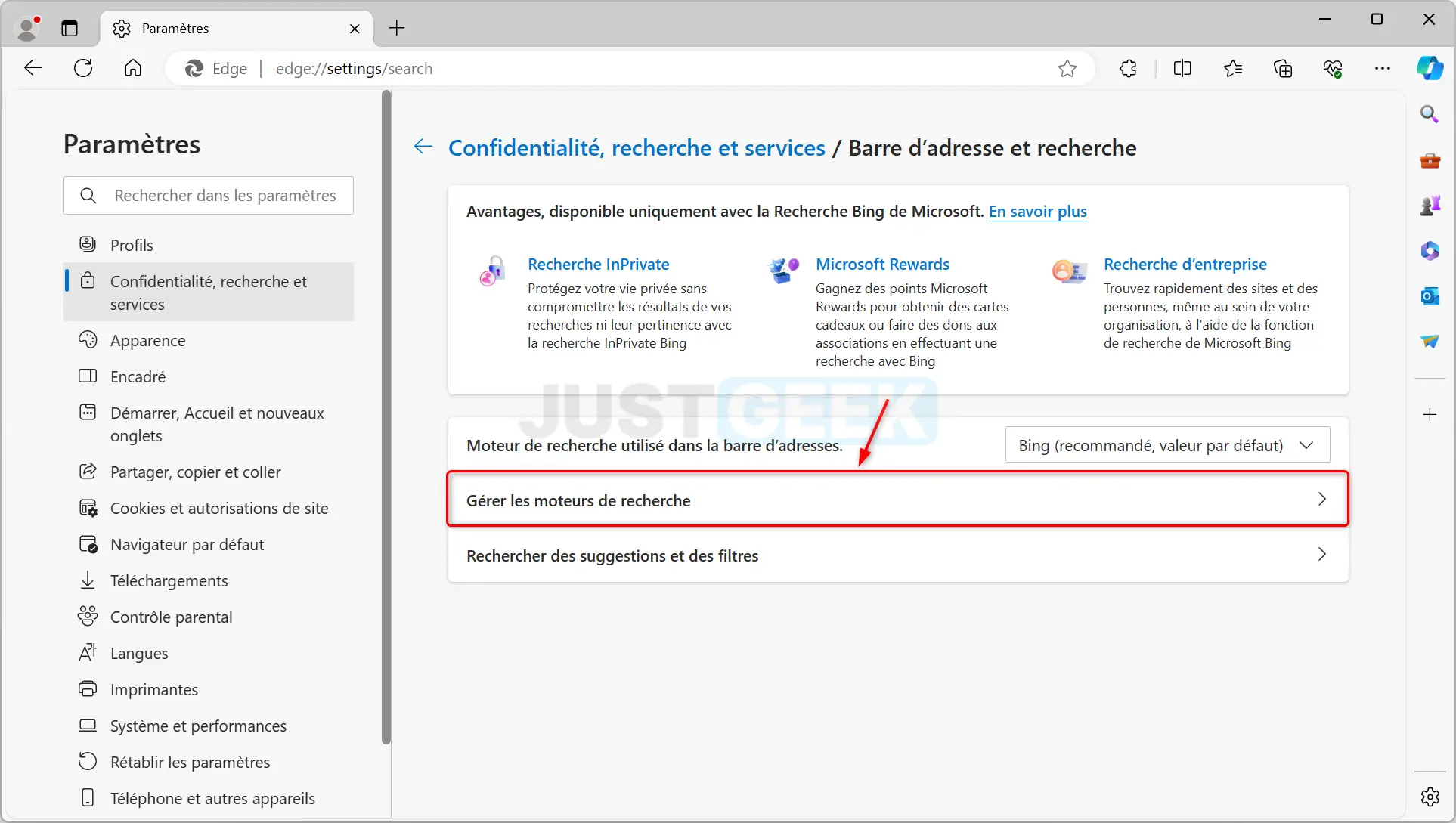Open Partager, copier et coller section

tap(208, 472)
